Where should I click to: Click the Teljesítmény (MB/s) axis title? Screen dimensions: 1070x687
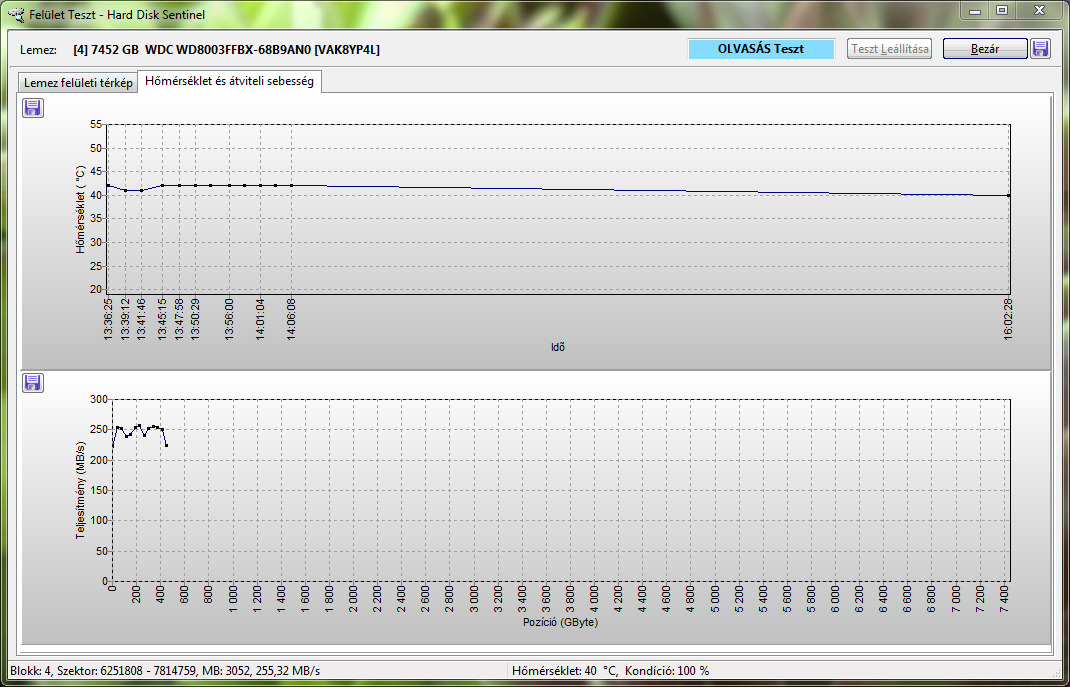point(80,490)
